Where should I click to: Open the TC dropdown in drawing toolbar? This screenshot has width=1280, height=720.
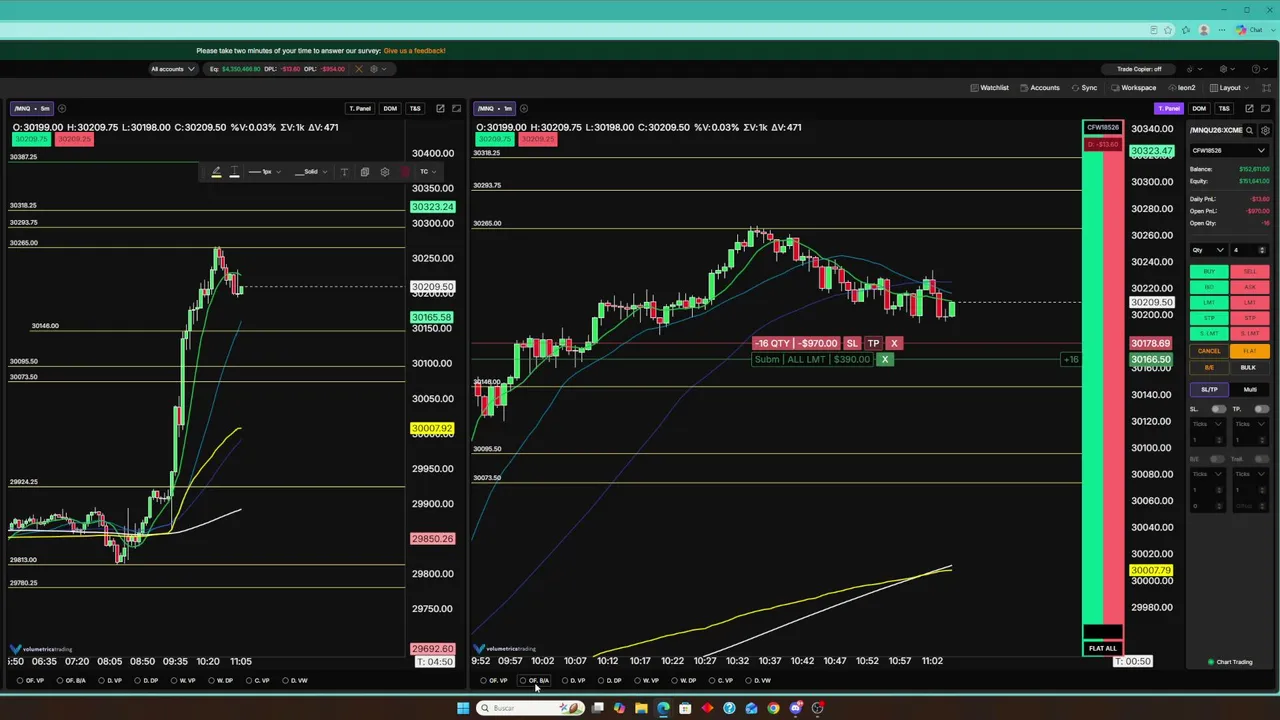click(x=427, y=172)
